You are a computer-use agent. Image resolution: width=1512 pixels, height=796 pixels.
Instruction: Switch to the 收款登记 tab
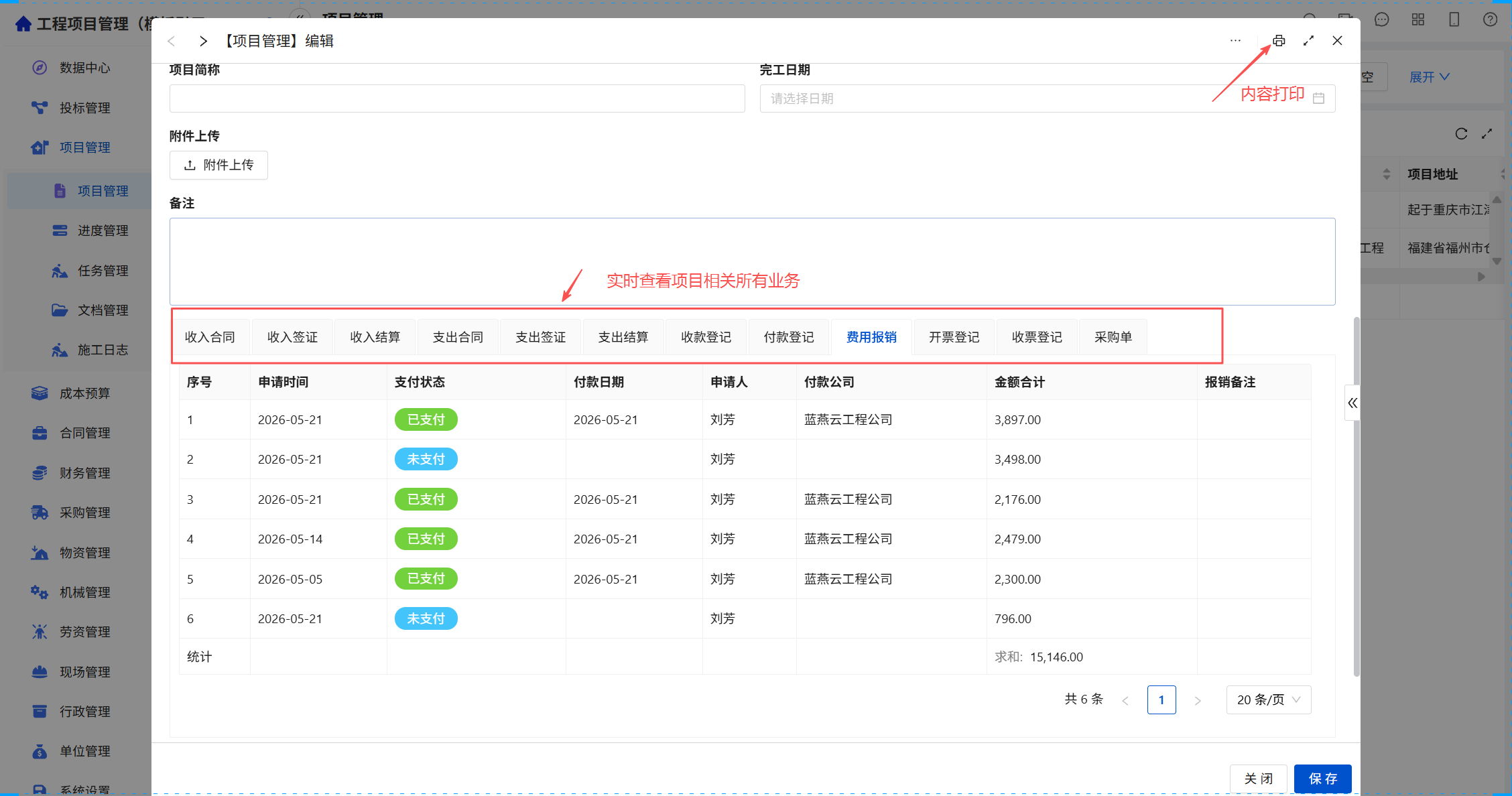click(x=706, y=337)
